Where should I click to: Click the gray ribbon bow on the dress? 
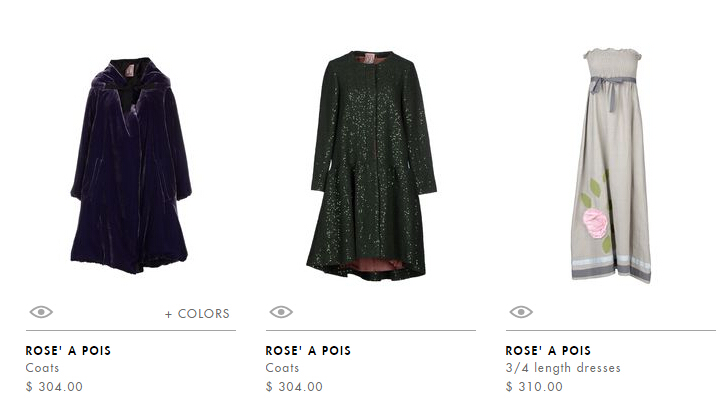[x=609, y=90]
